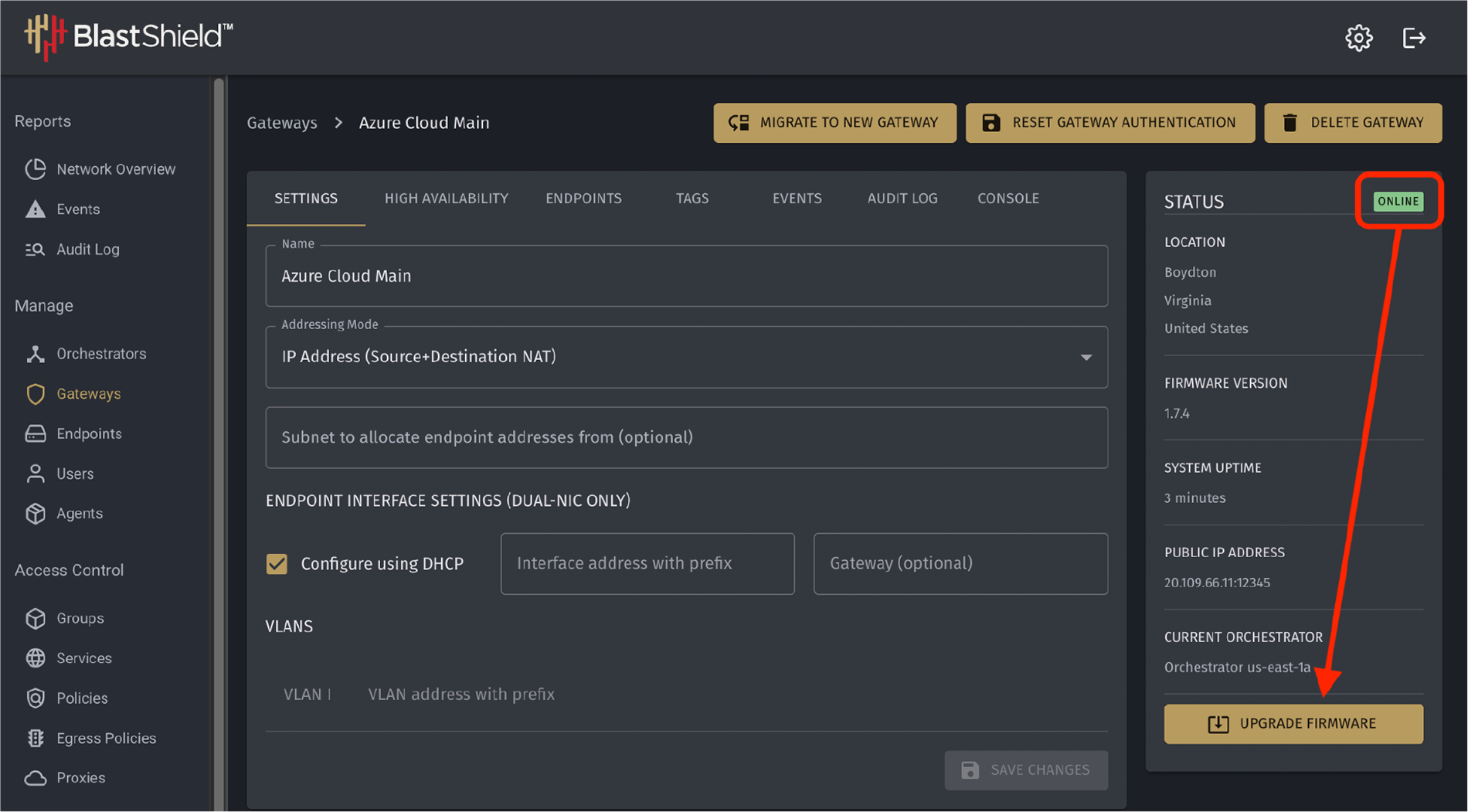Open the Addressing Mode dropdown
This screenshot has width=1468, height=812.
click(686, 357)
